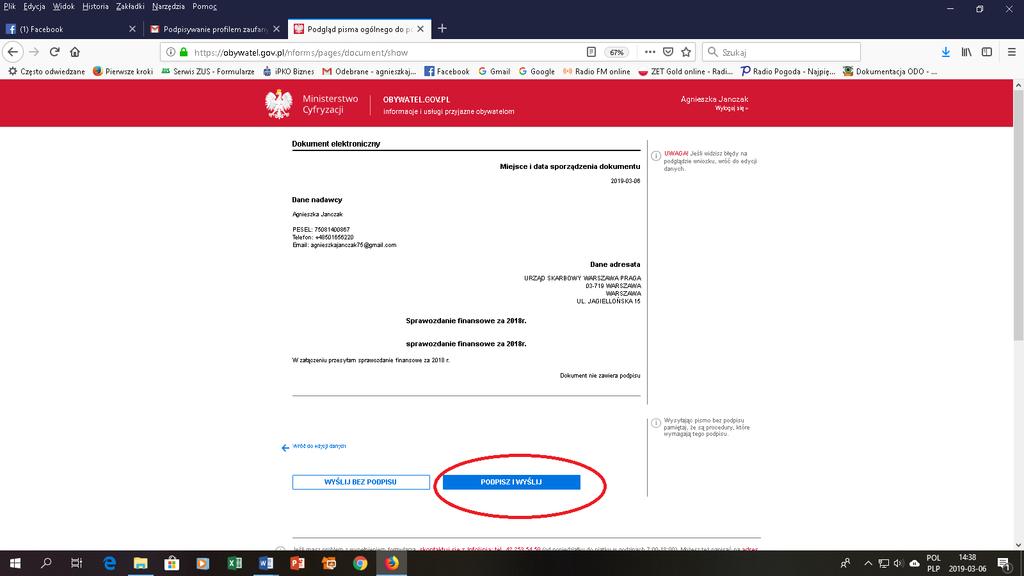Open Odebrane Gmail inbox bookmark
1024x576 pixels.
(x=369, y=71)
